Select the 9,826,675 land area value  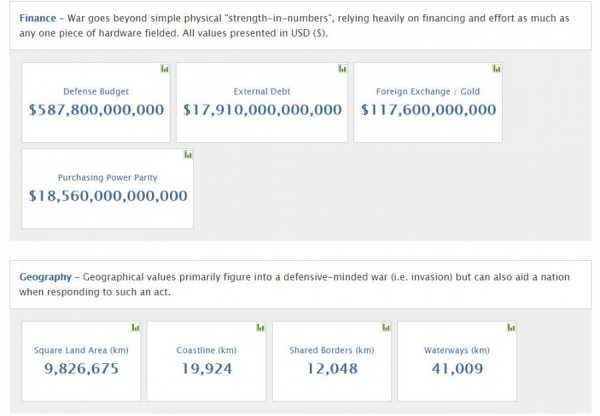[76, 368]
